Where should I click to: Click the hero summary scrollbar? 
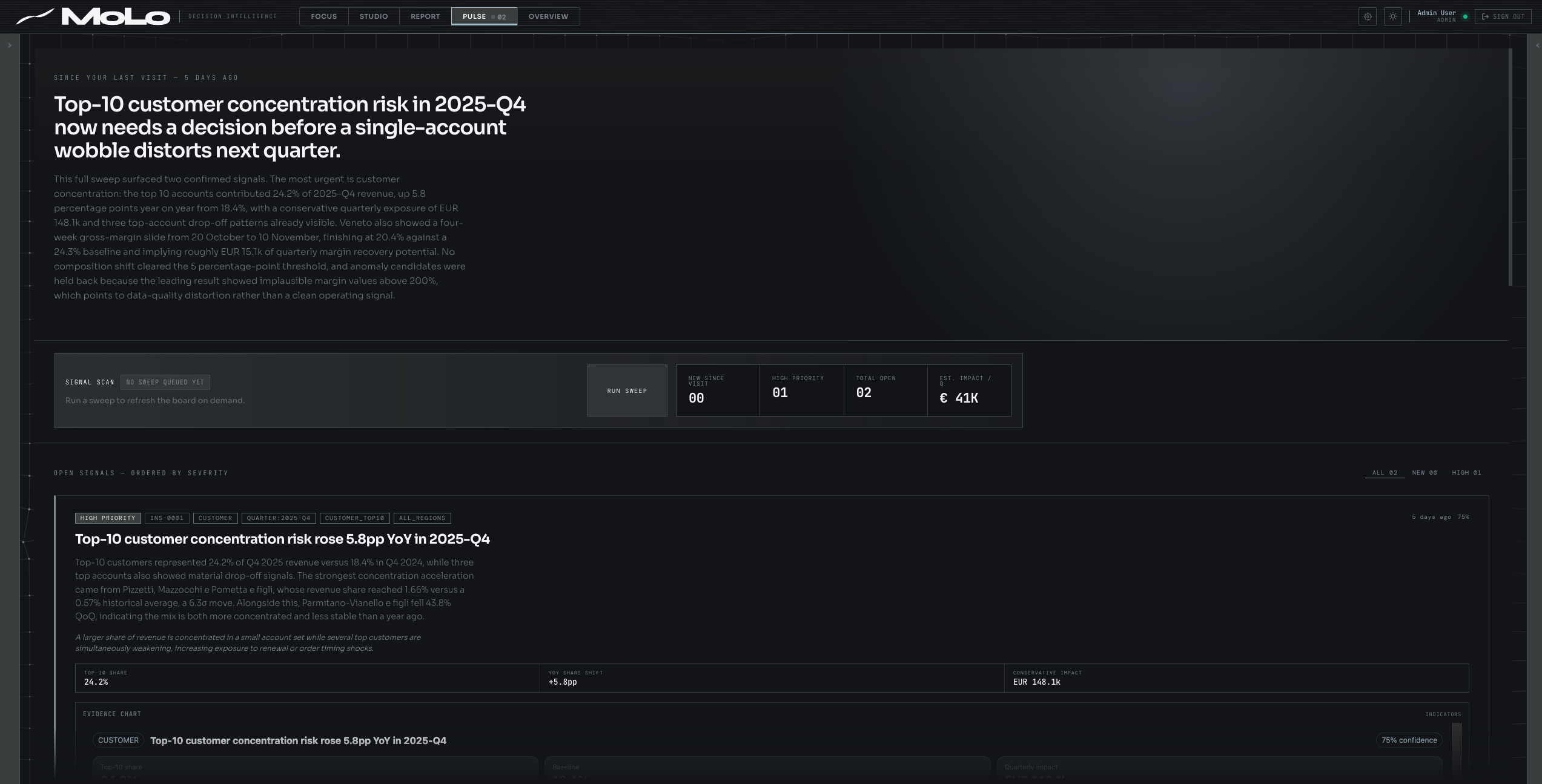[1511, 167]
